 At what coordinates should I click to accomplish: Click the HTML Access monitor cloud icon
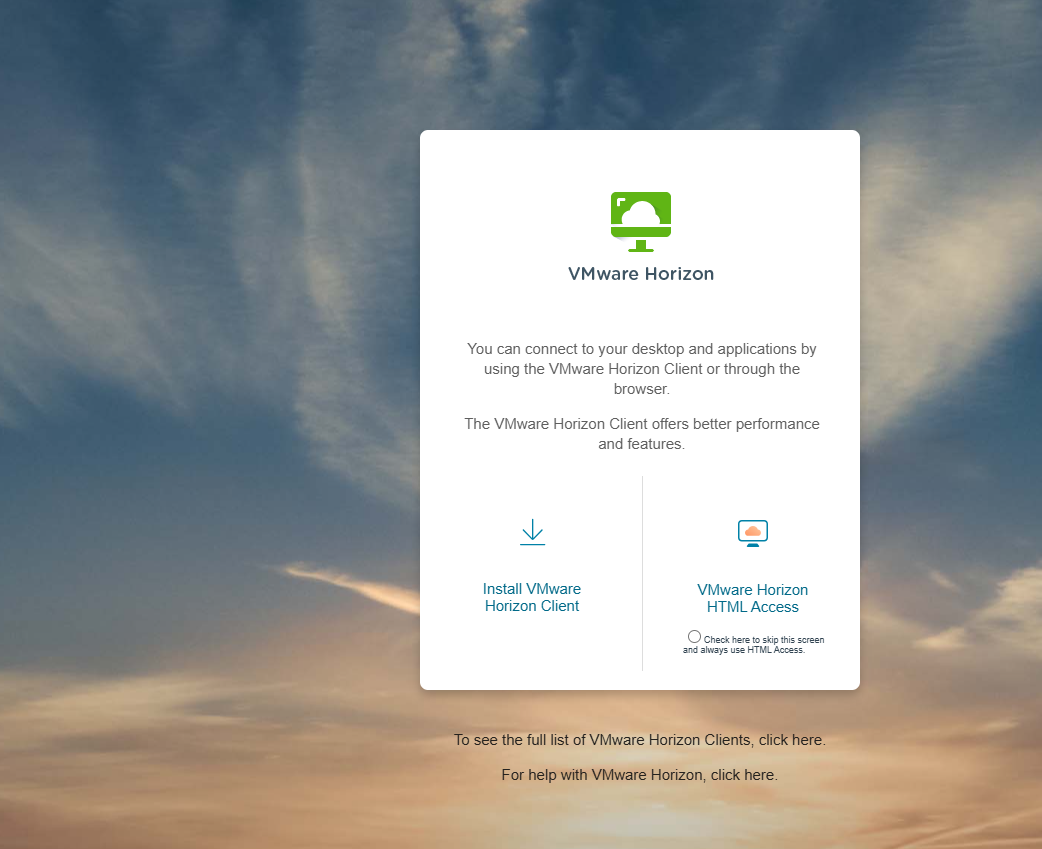(753, 533)
